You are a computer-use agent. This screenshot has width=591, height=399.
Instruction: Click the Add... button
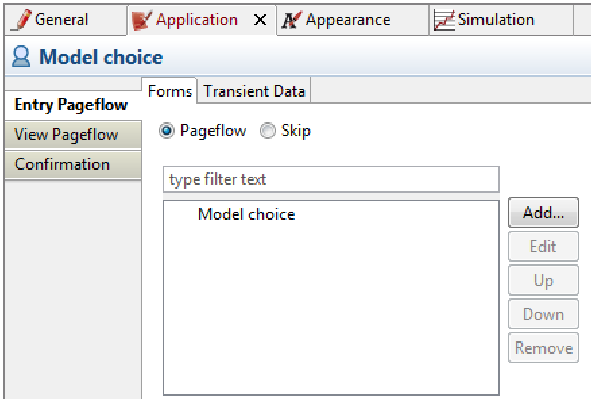[x=543, y=212]
